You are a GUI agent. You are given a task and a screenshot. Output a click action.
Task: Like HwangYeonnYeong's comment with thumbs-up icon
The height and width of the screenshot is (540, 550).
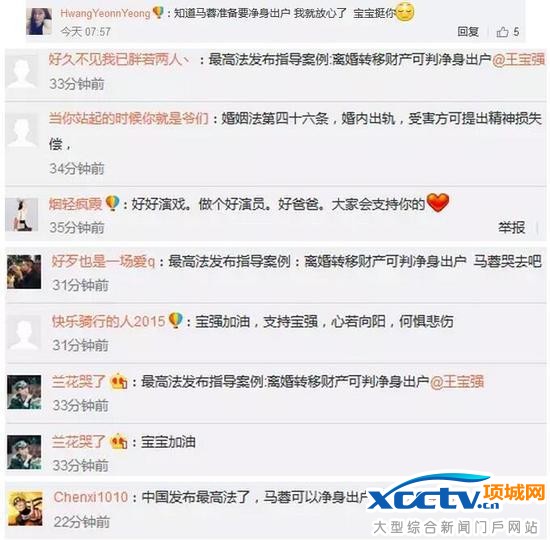[503, 32]
